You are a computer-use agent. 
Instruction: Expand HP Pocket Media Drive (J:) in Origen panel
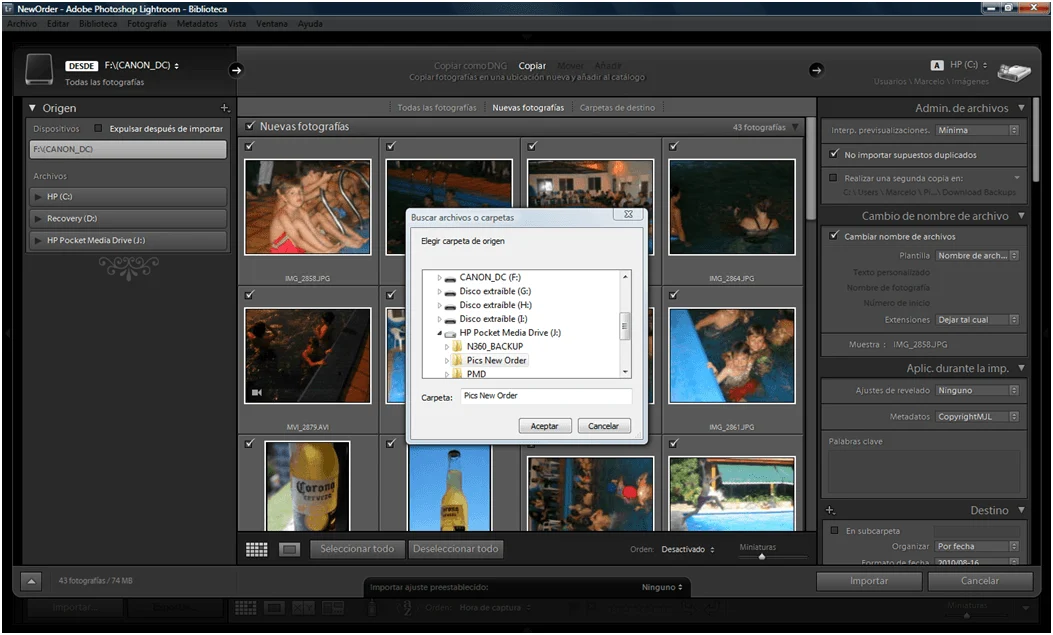[38, 240]
